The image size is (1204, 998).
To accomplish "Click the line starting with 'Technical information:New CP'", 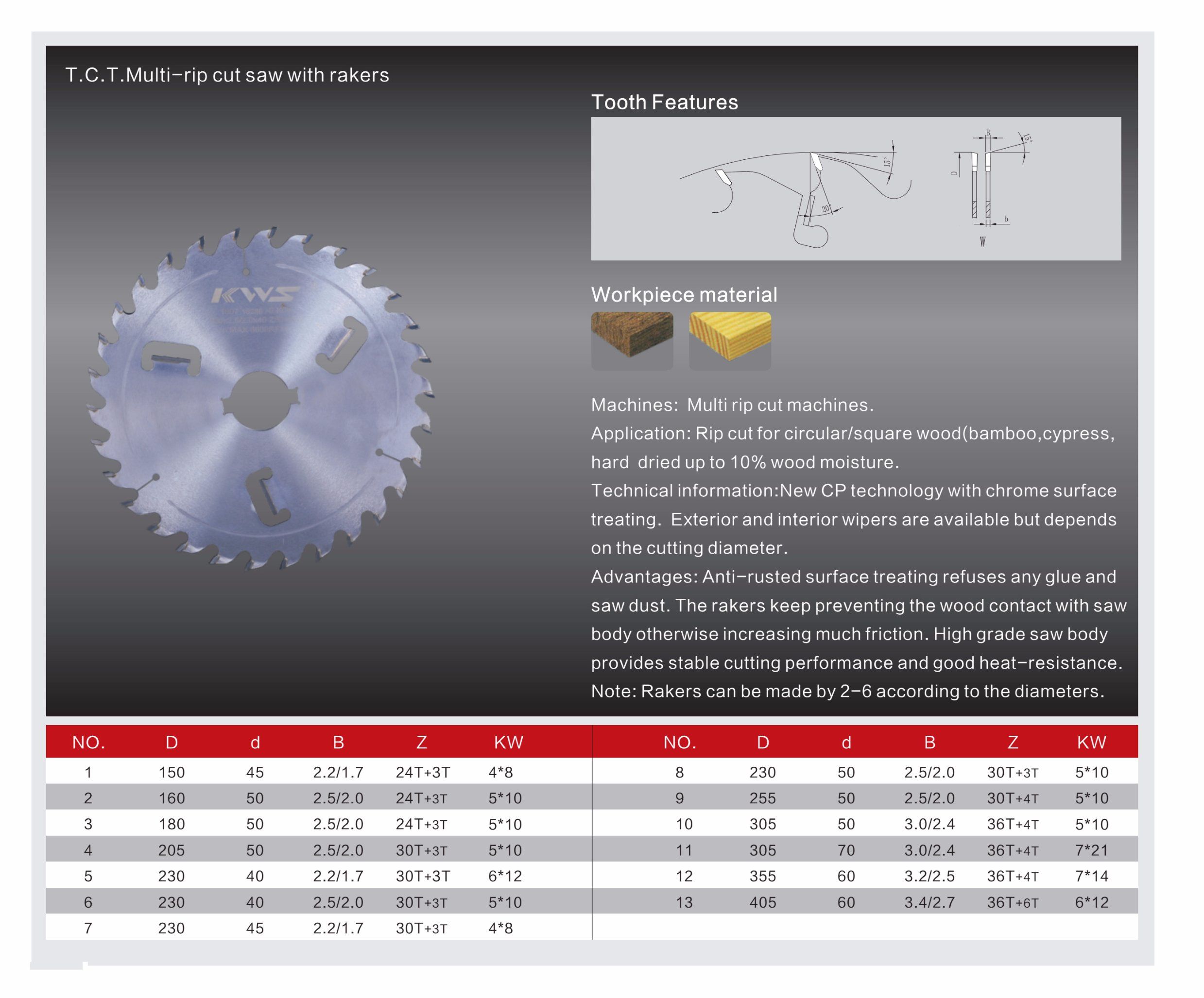I will (x=854, y=491).
